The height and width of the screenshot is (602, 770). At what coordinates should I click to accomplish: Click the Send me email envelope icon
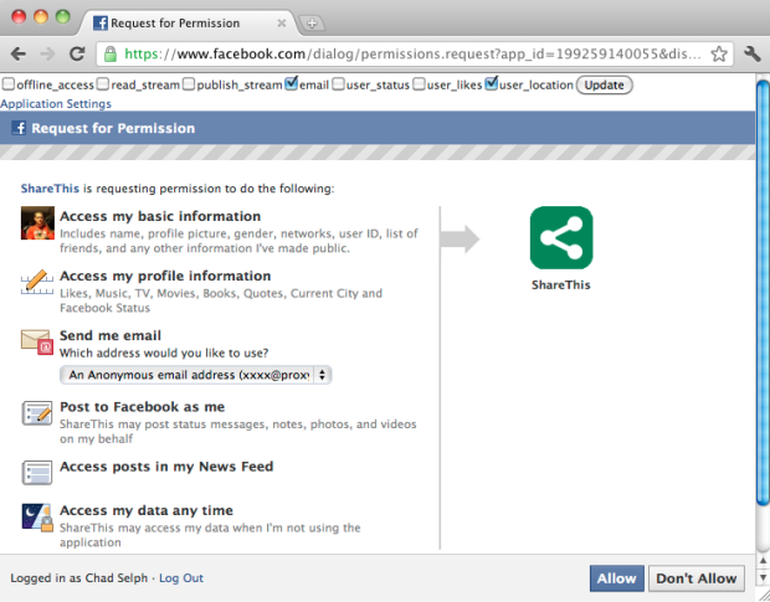[37, 342]
